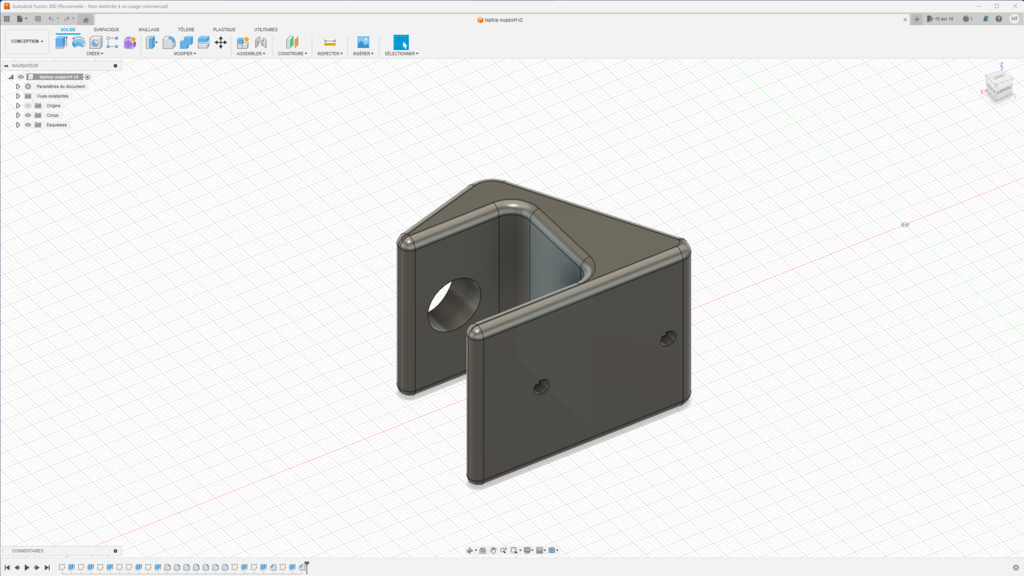This screenshot has height=576, width=1024.
Task: Toggle the activate radio on laptop-support v2
Action: tap(88, 77)
